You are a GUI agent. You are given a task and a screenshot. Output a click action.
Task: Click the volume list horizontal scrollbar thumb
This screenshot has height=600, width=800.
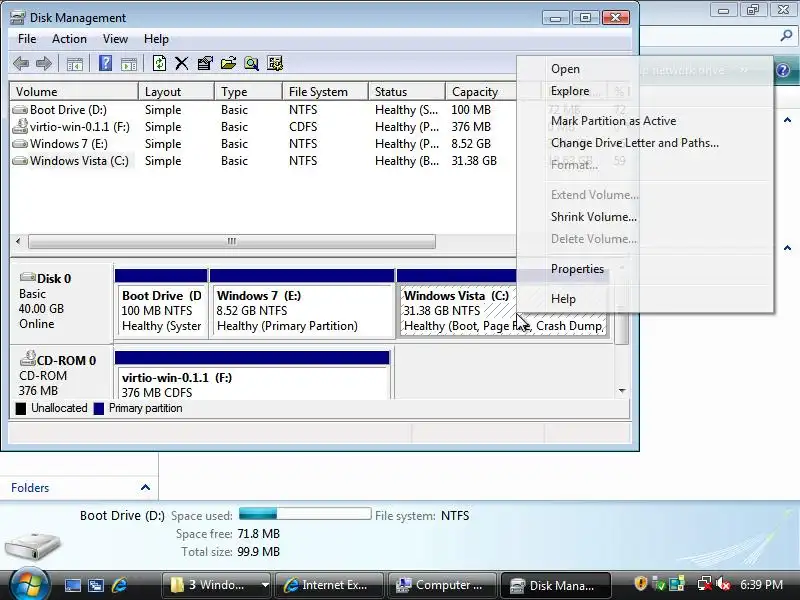[232, 241]
